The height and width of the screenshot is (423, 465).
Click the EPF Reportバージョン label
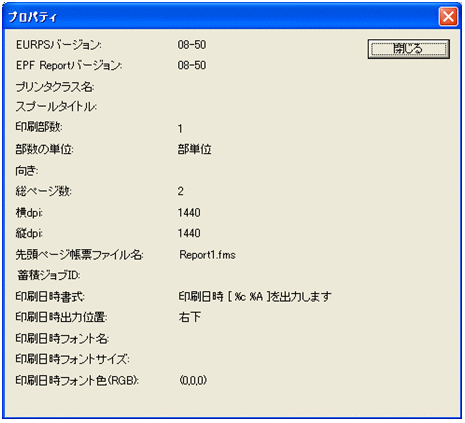coord(69,65)
